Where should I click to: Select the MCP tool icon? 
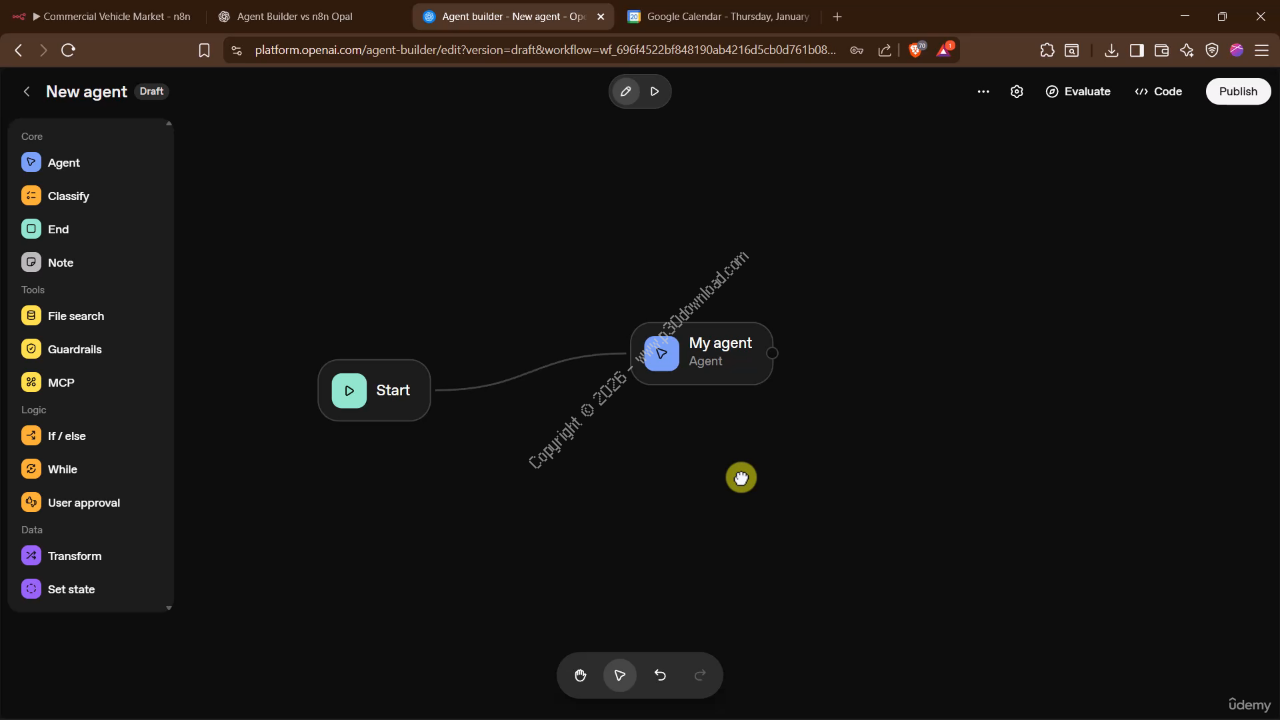[32, 383]
